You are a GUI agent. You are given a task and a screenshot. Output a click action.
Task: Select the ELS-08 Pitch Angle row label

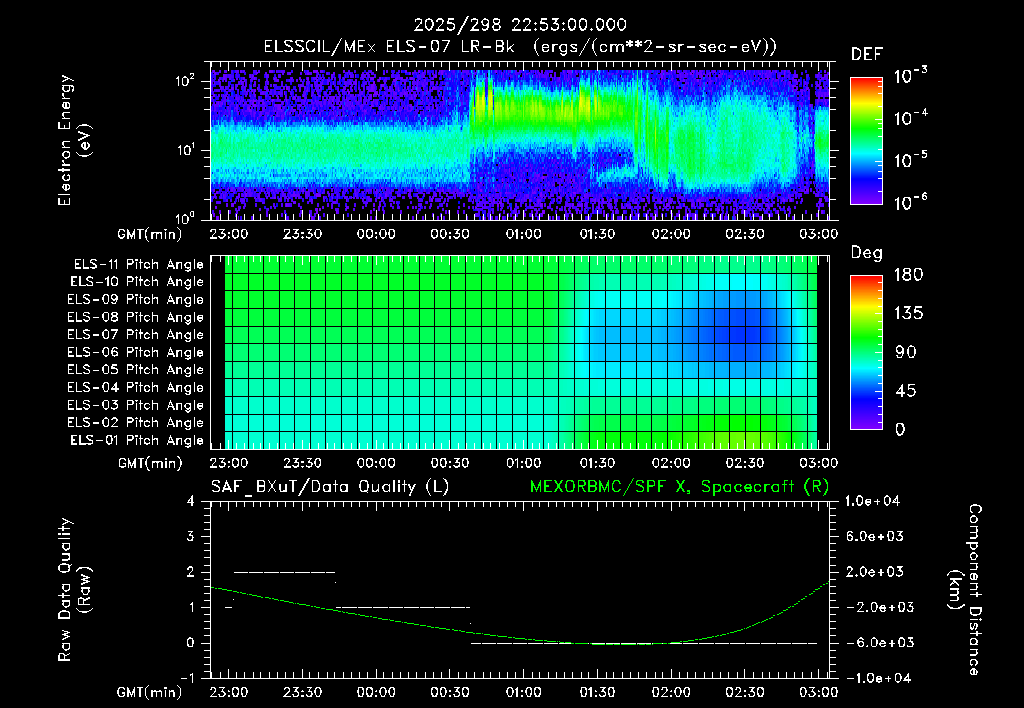tap(136, 317)
